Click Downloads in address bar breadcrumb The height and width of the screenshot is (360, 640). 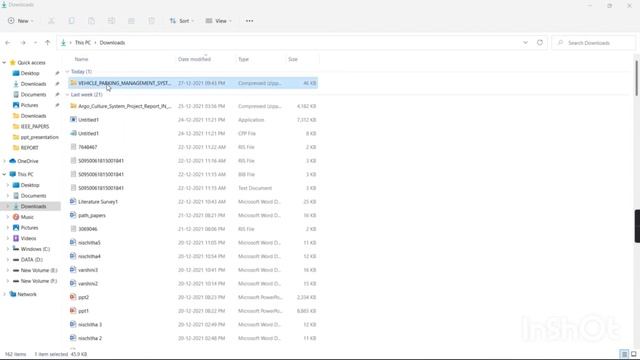pos(112,43)
